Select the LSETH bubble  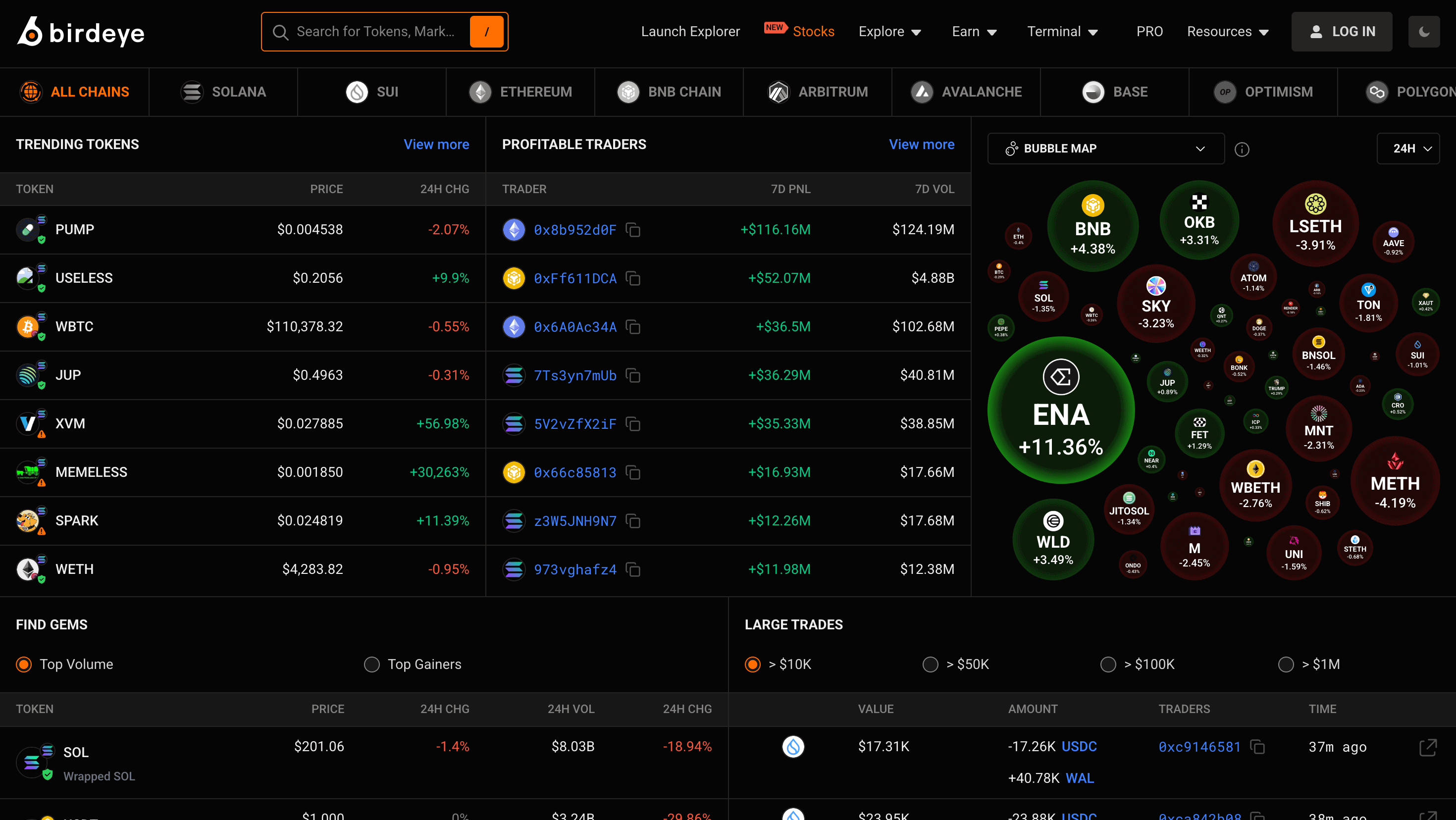tap(1315, 224)
